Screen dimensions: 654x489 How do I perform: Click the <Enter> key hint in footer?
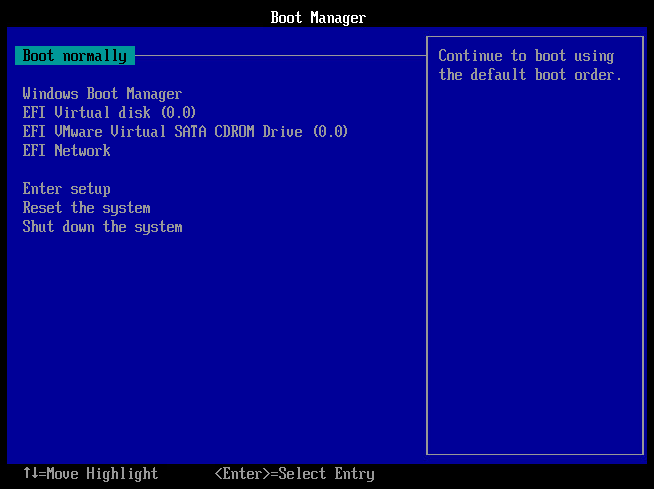pyautogui.click(x=241, y=474)
